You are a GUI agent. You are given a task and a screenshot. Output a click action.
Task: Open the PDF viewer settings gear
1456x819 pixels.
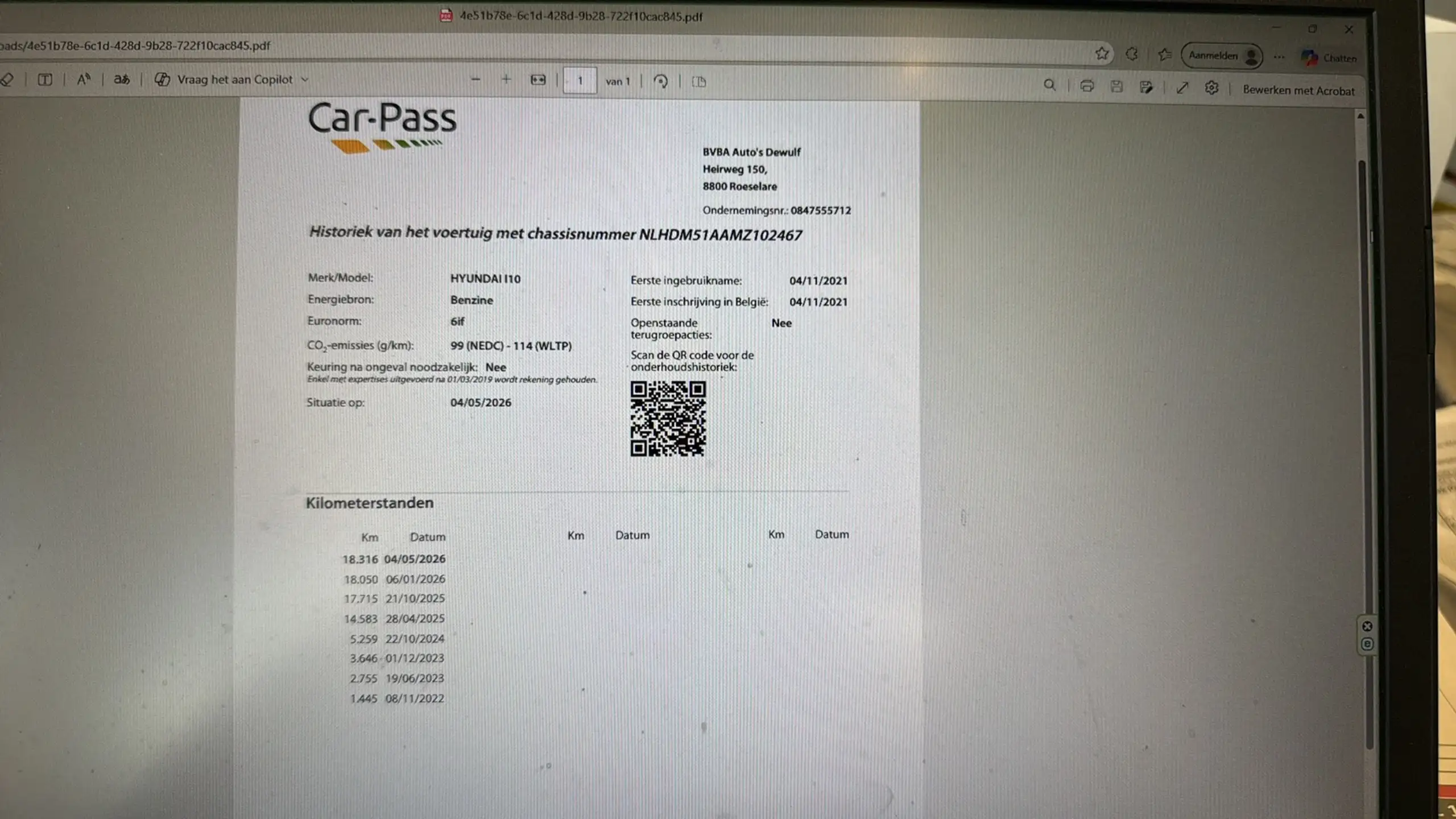coord(1211,88)
